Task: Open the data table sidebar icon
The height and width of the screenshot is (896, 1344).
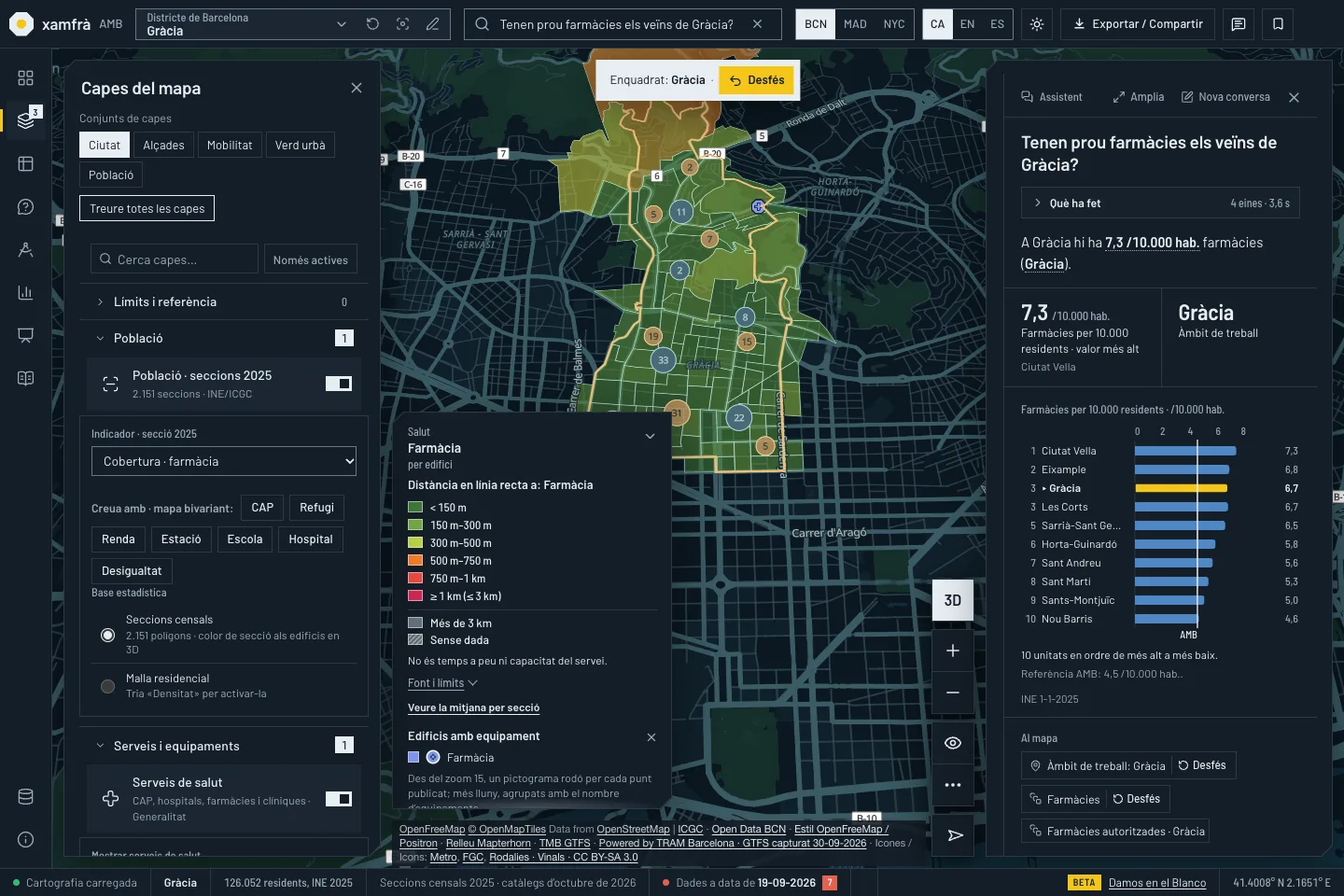Action: 26,163
